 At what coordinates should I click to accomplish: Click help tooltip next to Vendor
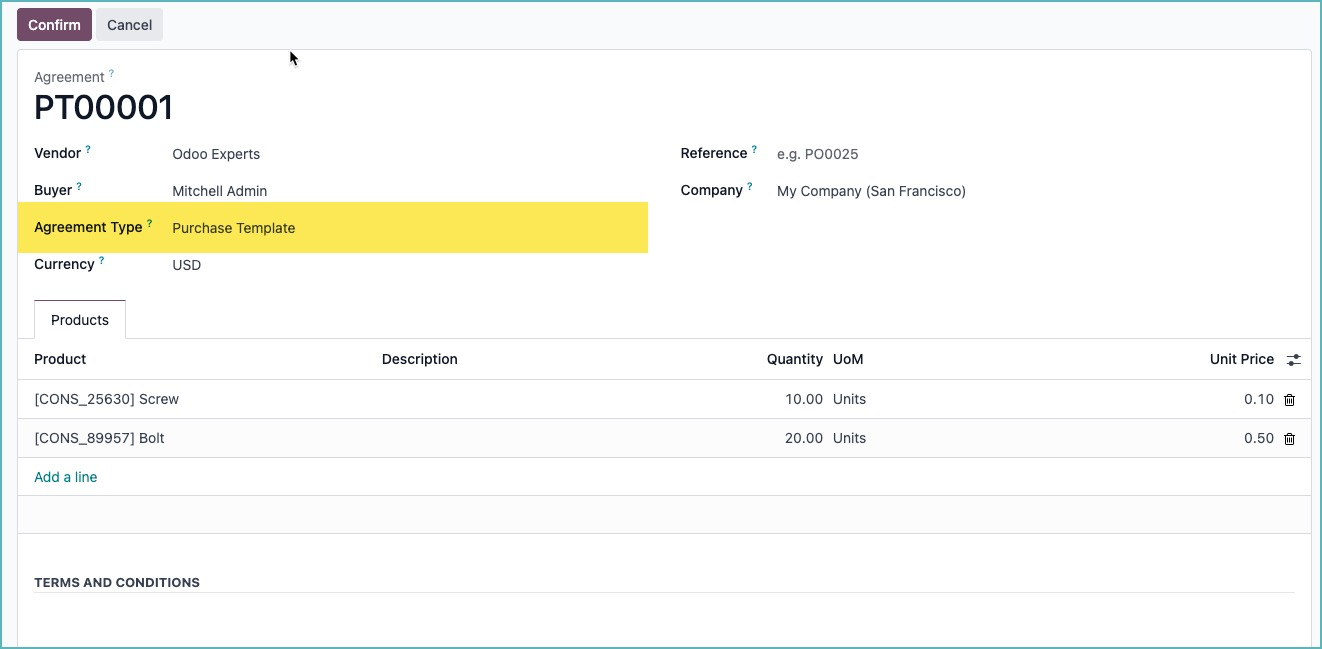[88, 150]
